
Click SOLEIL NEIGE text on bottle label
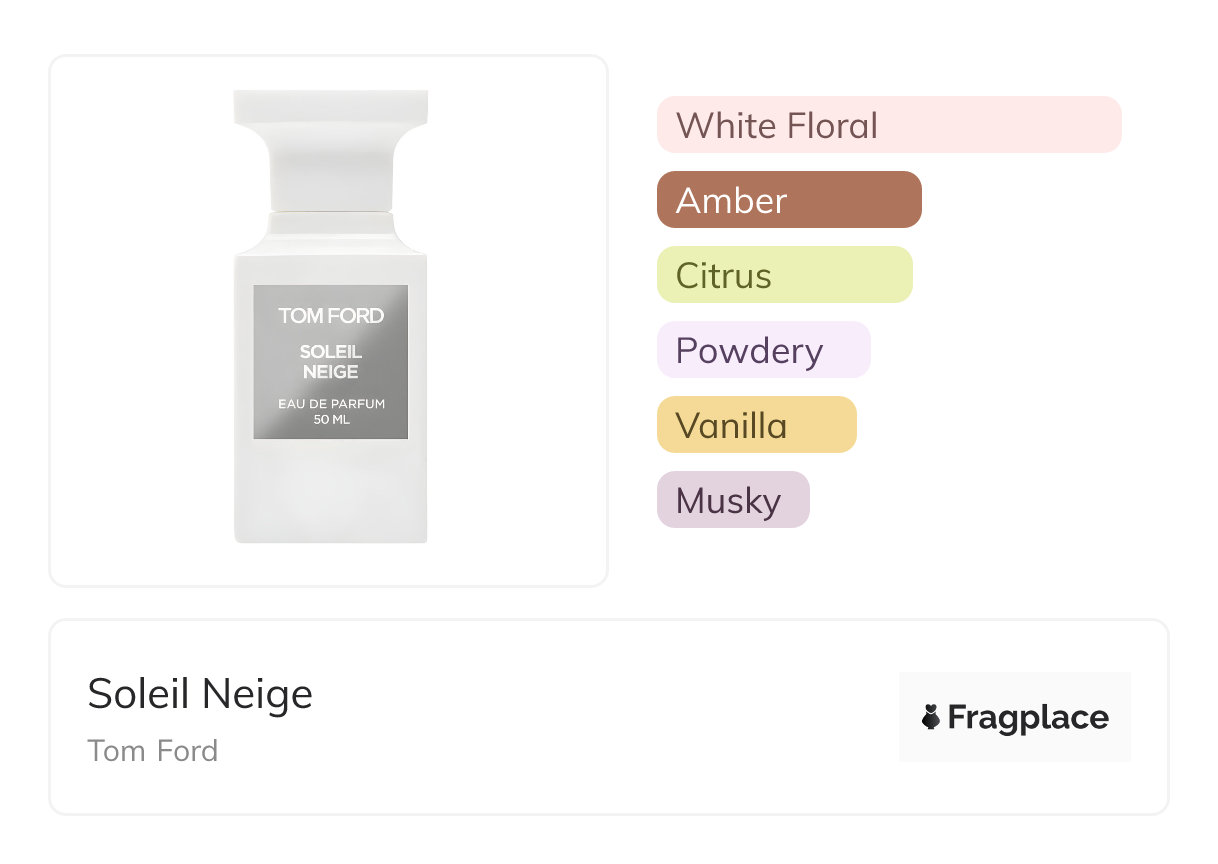[x=331, y=362]
